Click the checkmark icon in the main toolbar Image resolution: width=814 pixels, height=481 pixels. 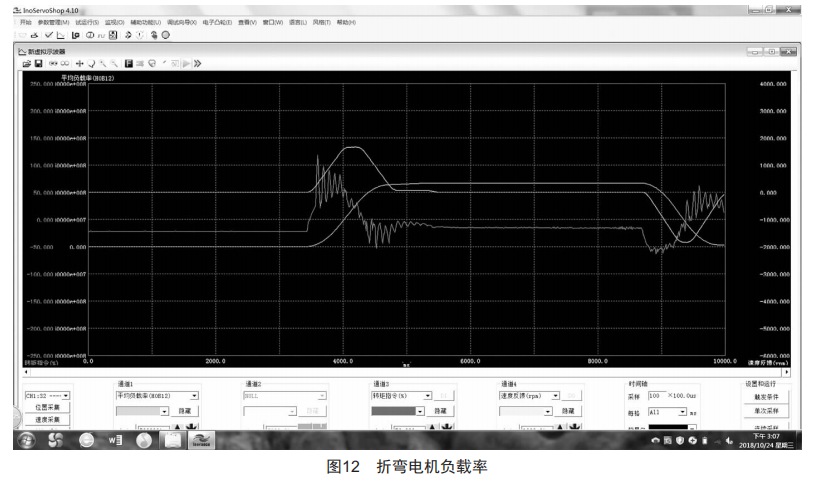click(x=47, y=34)
